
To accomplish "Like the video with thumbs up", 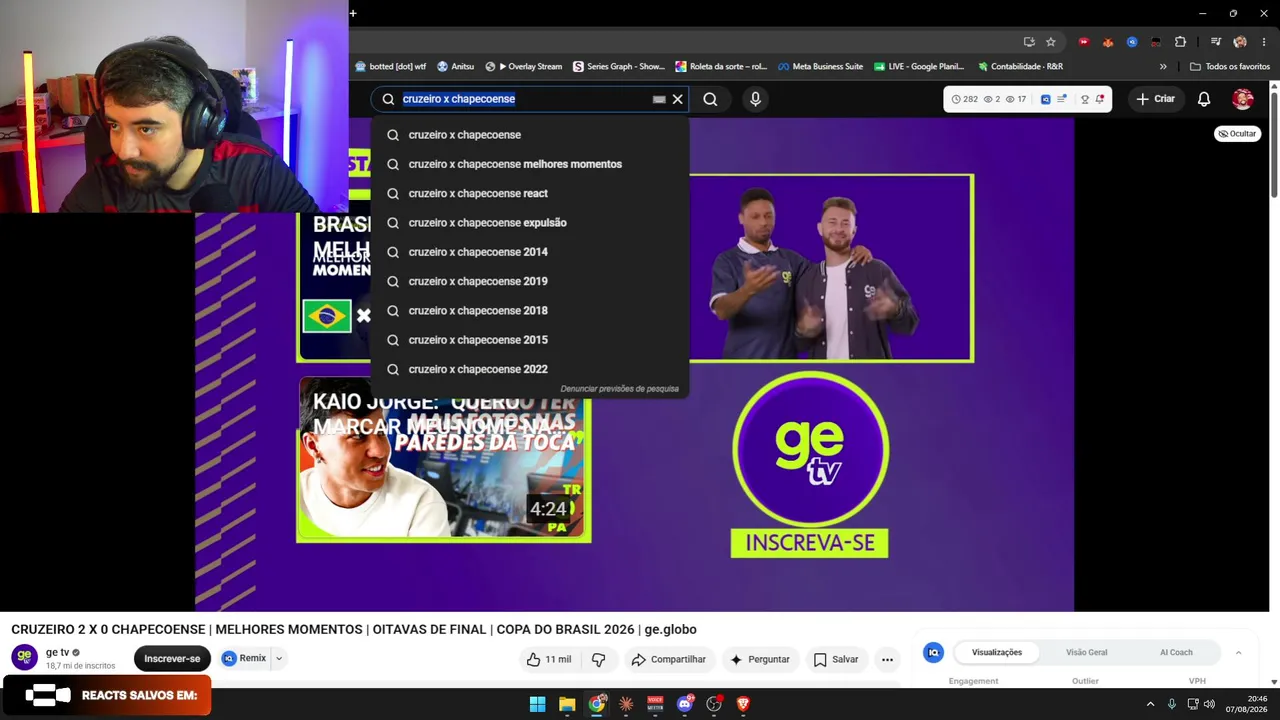I will (x=548, y=659).
